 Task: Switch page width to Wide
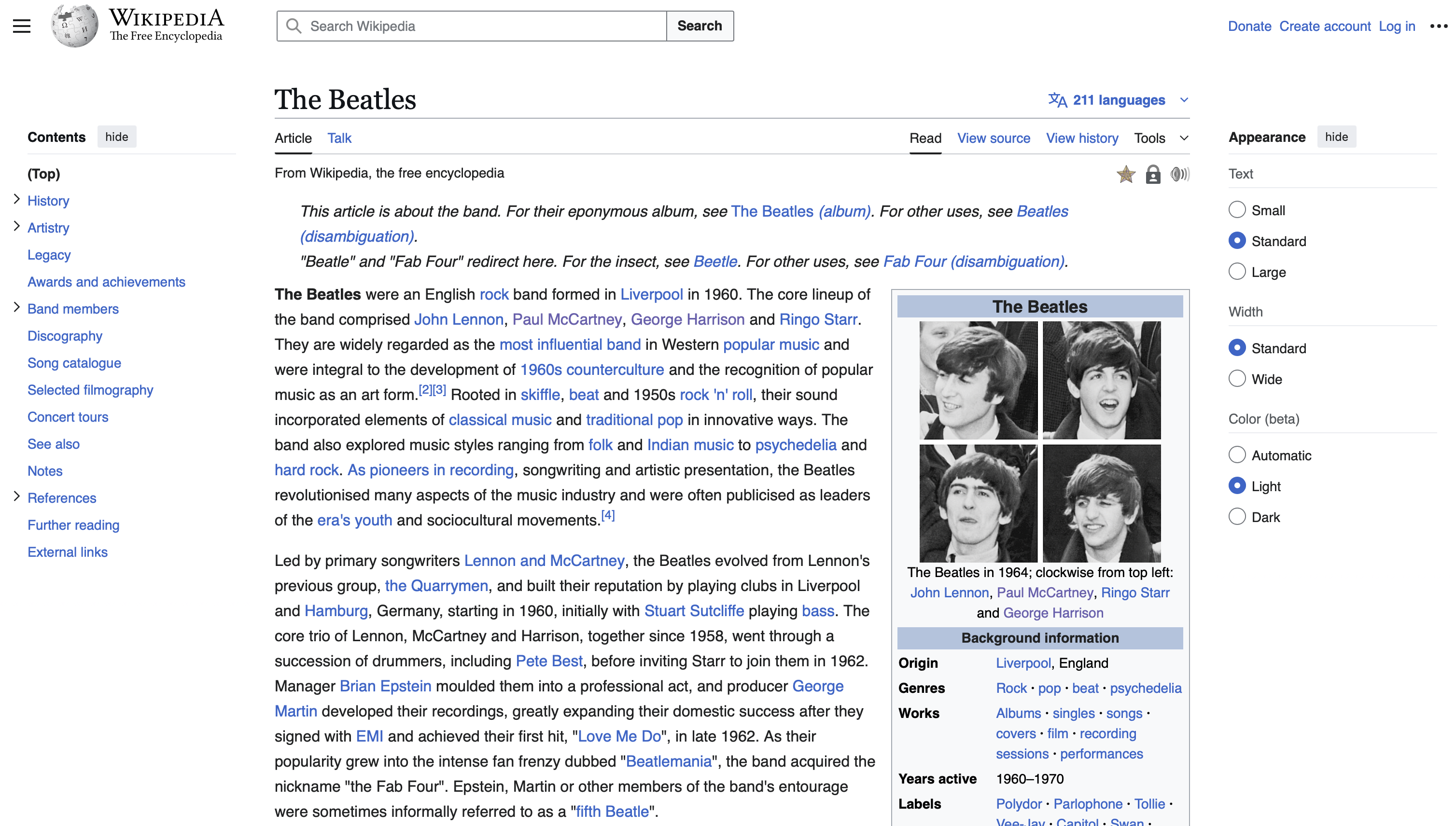[x=1237, y=378]
